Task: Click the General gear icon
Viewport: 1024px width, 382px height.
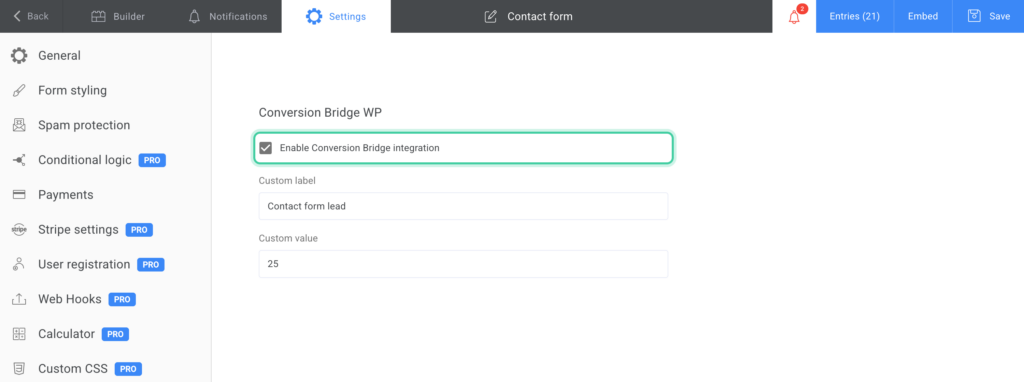Action: (x=19, y=56)
